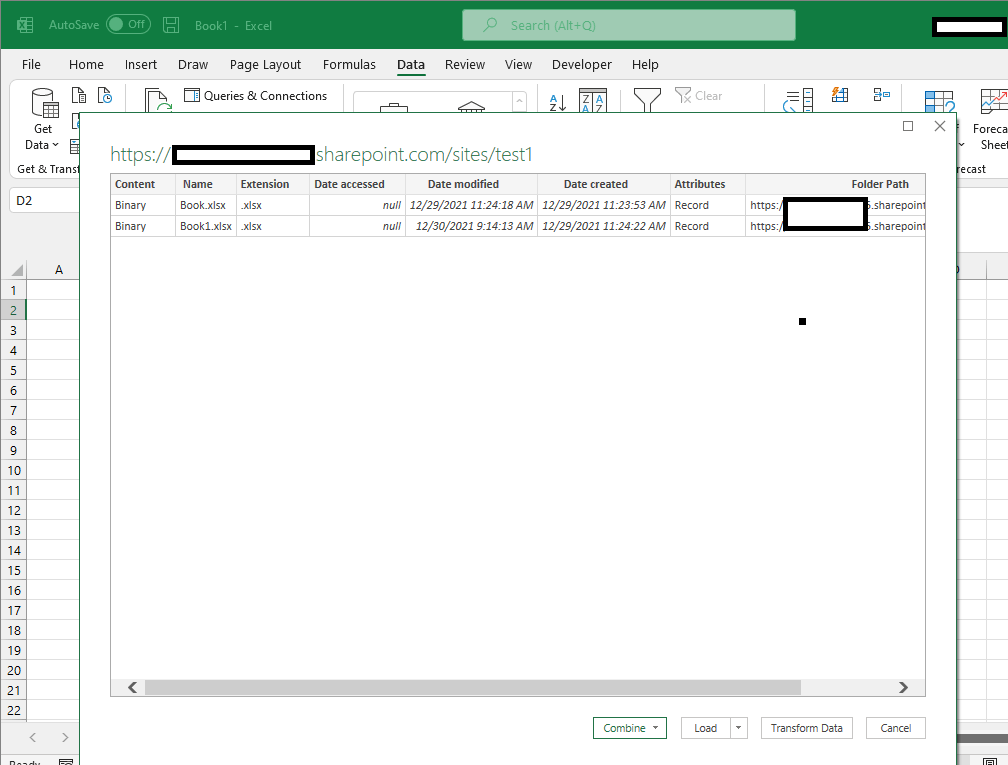Click the Extension column header
The width and height of the screenshot is (1008, 765).
tap(273, 184)
